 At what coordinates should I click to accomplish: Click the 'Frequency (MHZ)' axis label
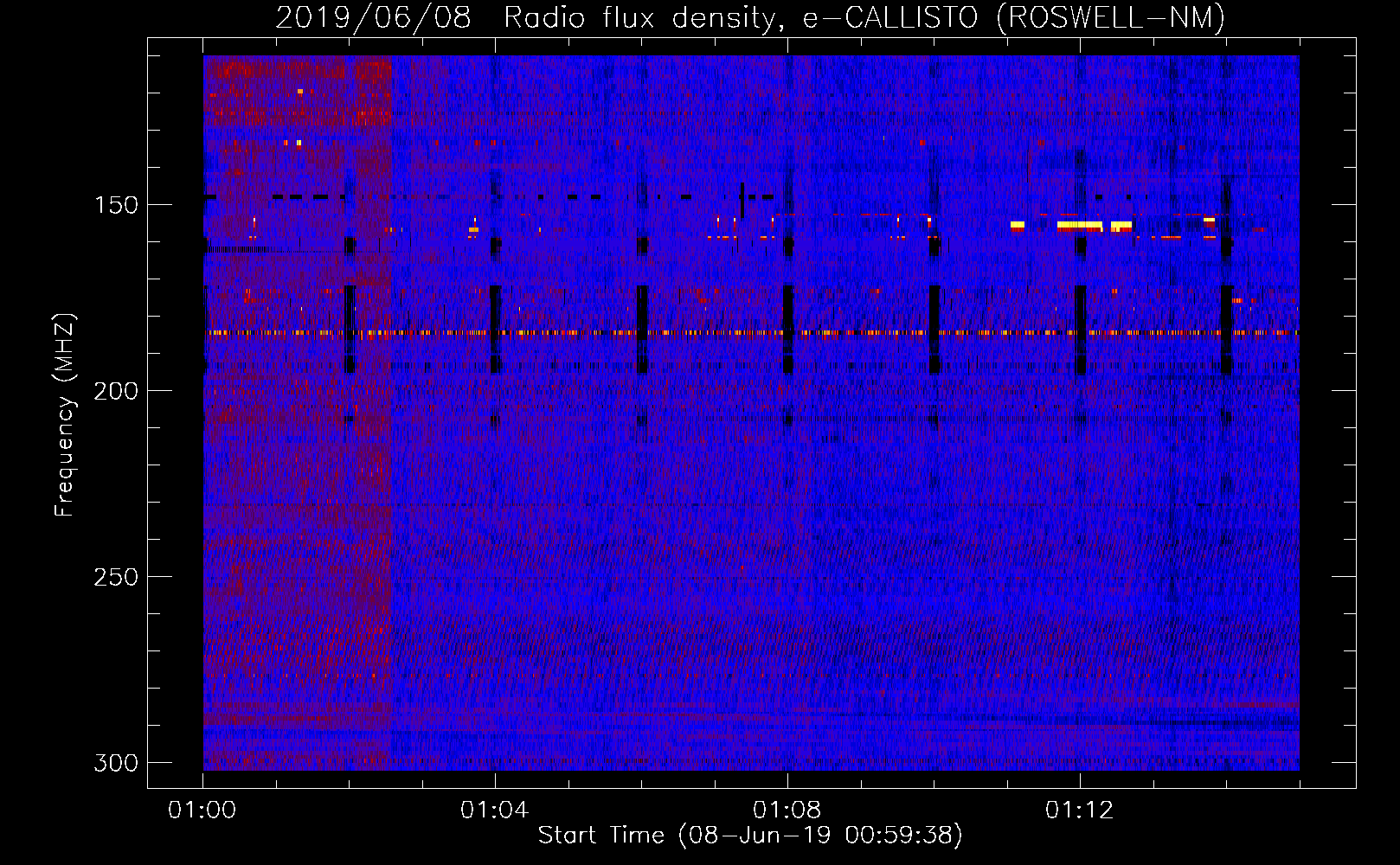pyautogui.click(x=65, y=414)
